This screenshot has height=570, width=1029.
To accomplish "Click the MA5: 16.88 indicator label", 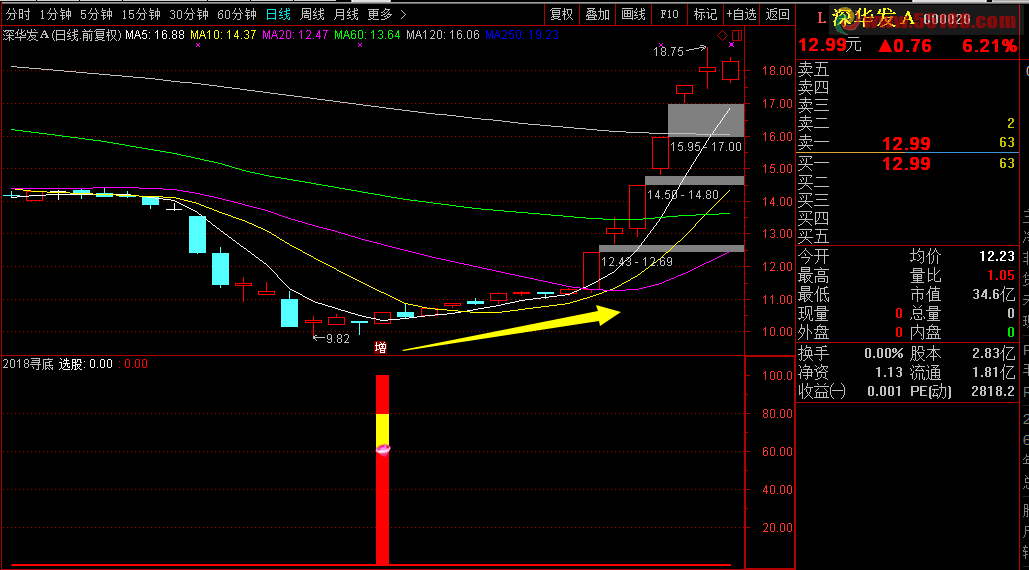I will tap(155, 35).
